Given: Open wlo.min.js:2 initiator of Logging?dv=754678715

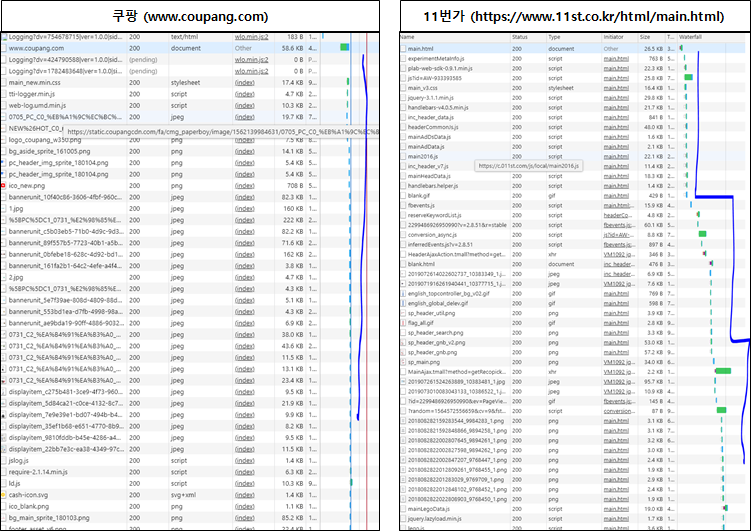Looking at the screenshot, I should coord(251,37).
